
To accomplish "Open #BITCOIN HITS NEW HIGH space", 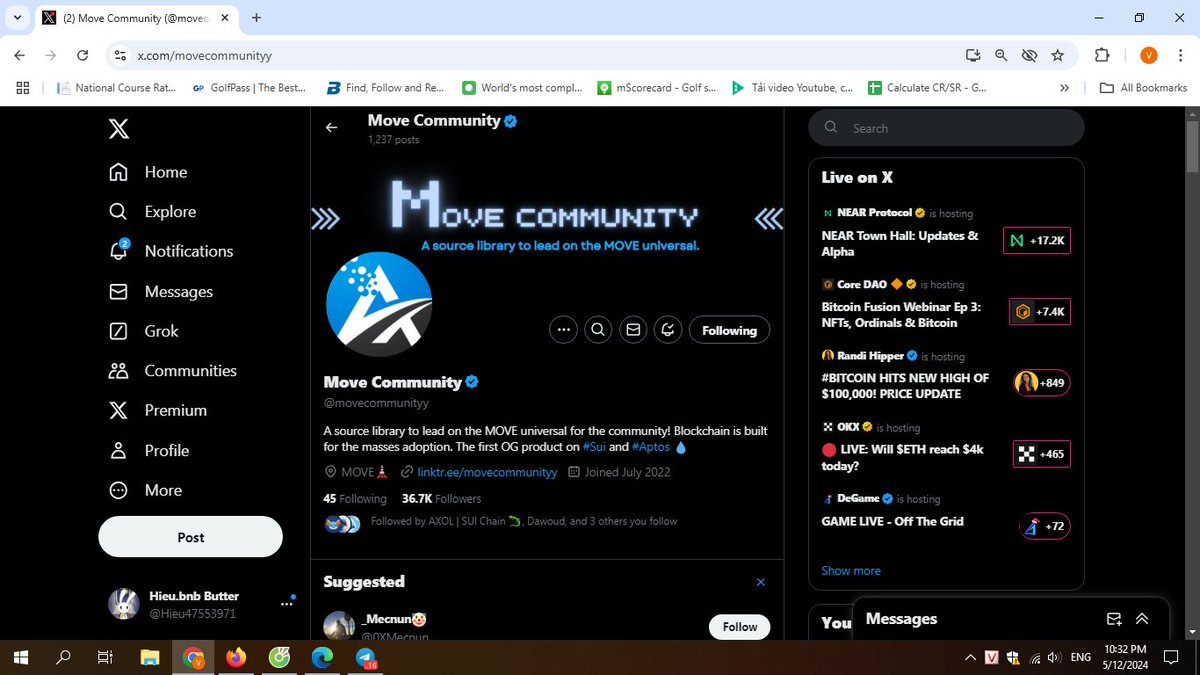I will (x=905, y=386).
